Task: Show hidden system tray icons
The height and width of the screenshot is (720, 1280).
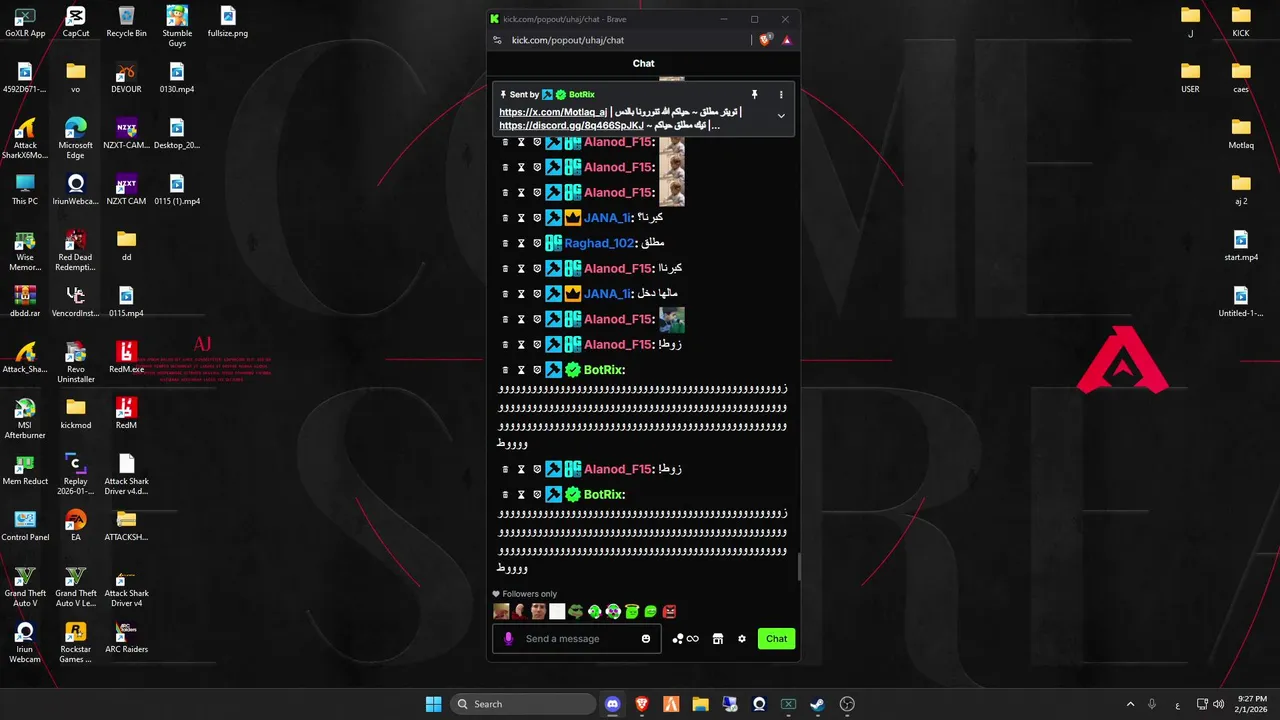Action: pyautogui.click(x=1131, y=704)
